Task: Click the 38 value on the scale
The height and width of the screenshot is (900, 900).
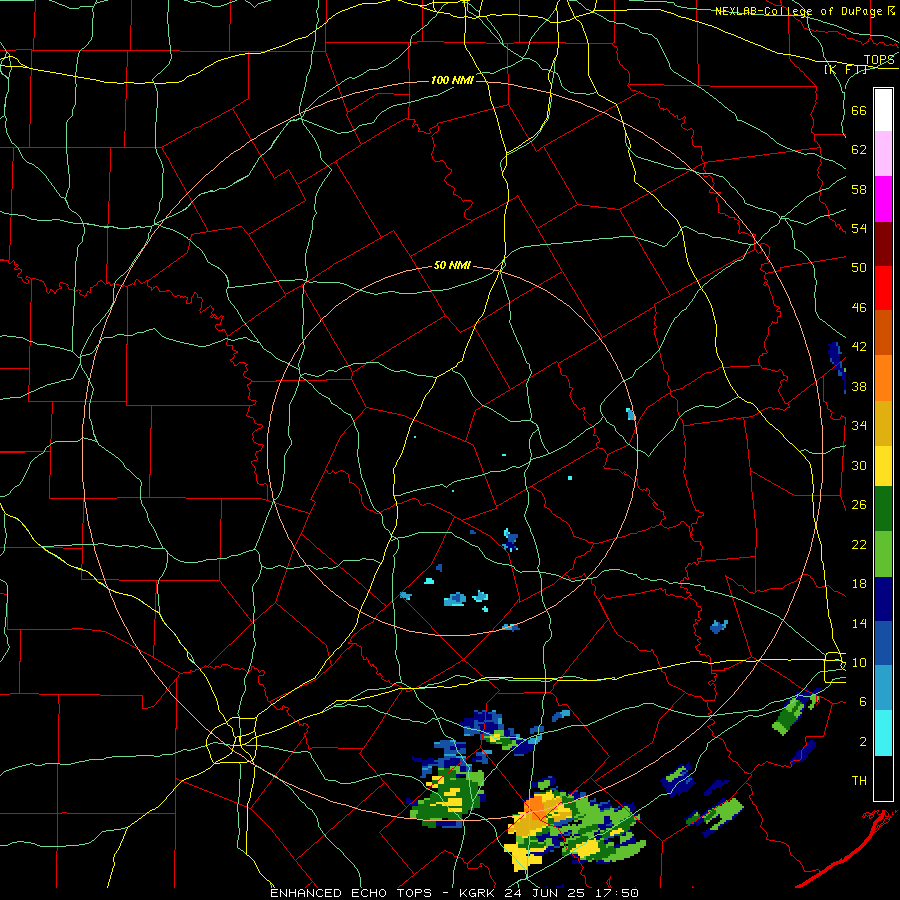Action: pyautogui.click(x=859, y=387)
